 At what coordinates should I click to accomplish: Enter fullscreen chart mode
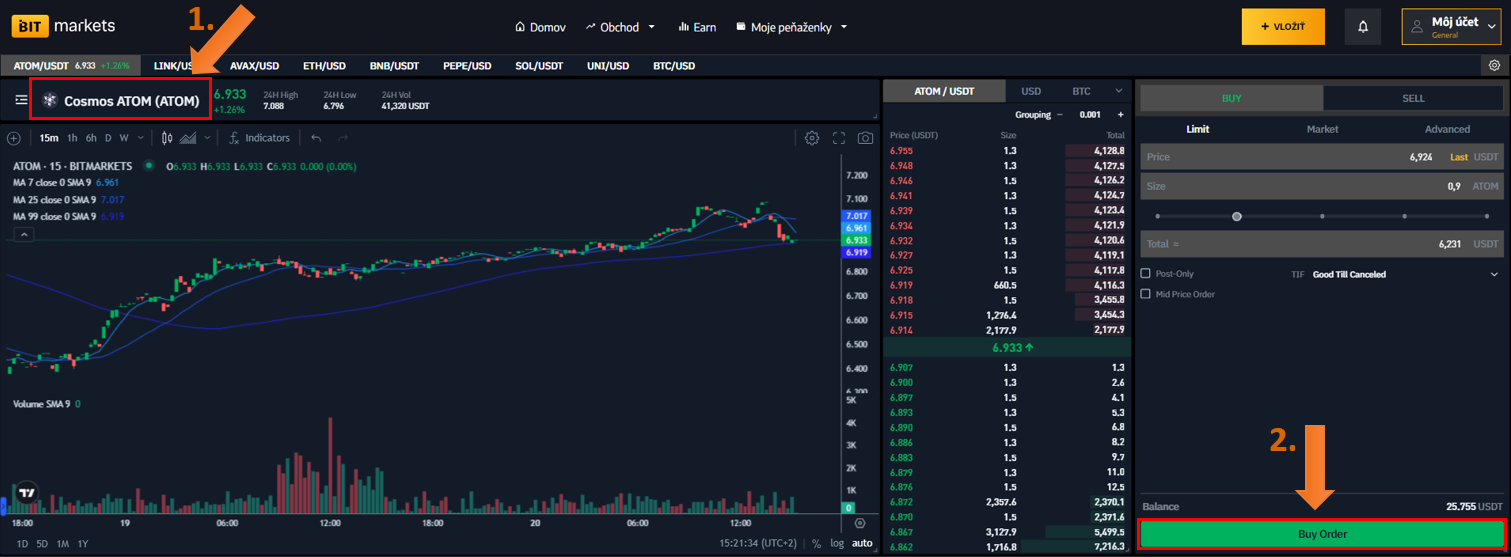tap(839, 138)
